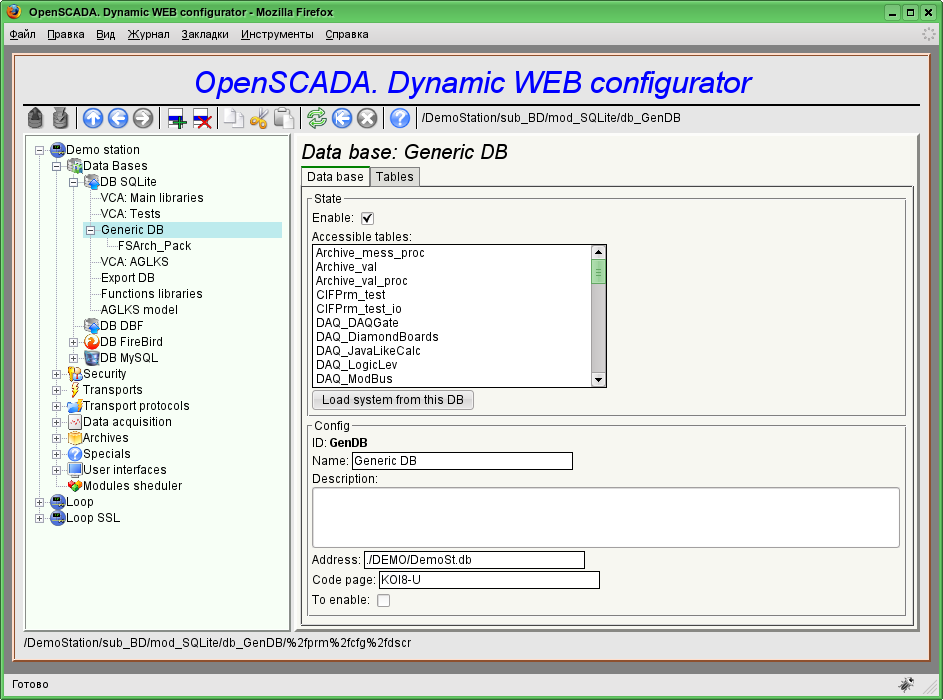The image size is (943, 700).
Task: Expand the DB MySQL tree node
Action: [x=73, y=358]
